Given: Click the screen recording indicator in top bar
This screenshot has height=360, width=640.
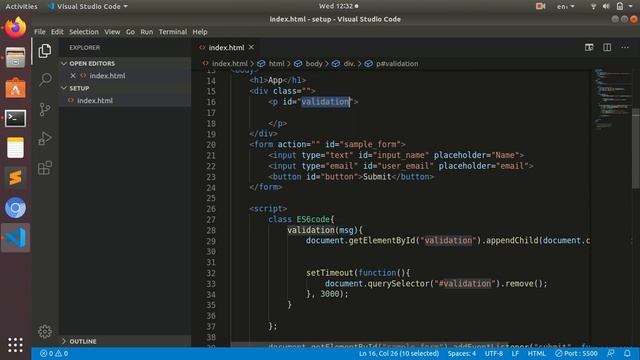Looking at the screenshot, I should 540,6.
